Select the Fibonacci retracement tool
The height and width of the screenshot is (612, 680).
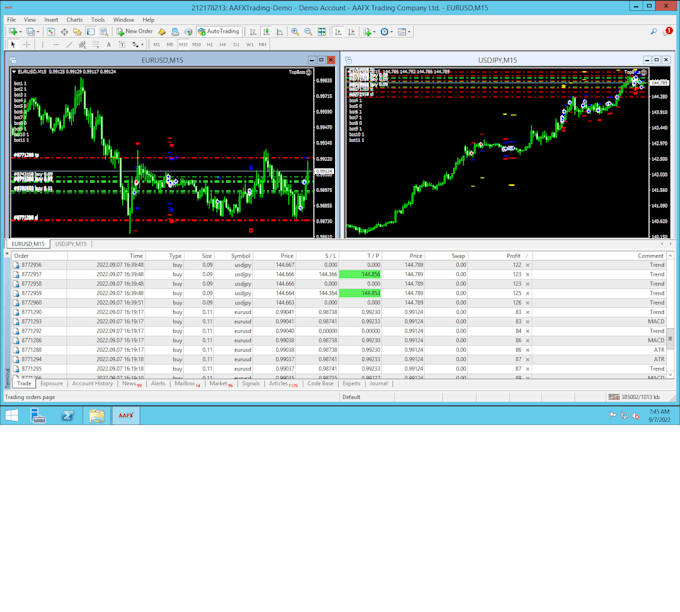pos(95,44)
